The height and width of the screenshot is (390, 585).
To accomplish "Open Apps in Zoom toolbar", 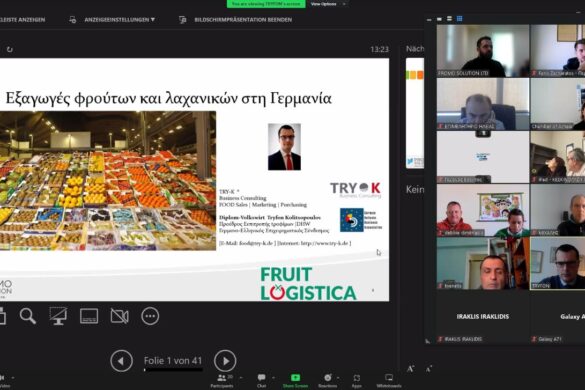I will click(357, 381).
